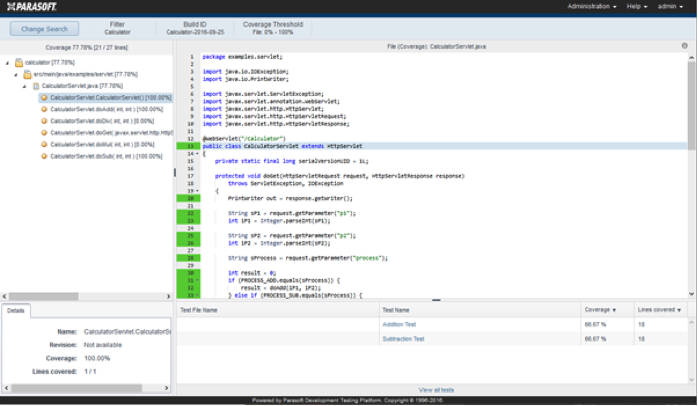Open the Help dropdown menu
Screen dimensions: 698x406
pyautogui.click(x=637, y=6)
